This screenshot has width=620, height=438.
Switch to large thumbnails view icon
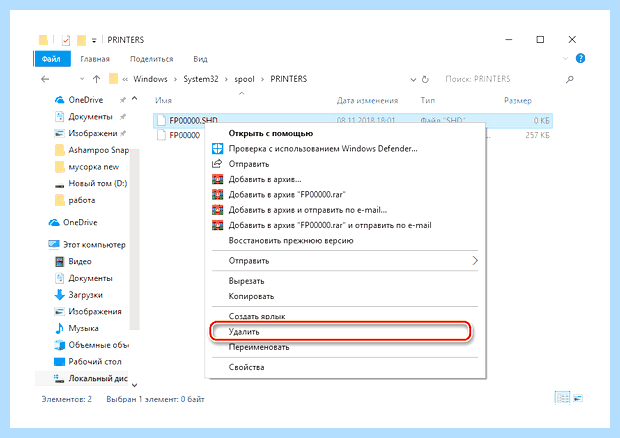click(578, 398)
